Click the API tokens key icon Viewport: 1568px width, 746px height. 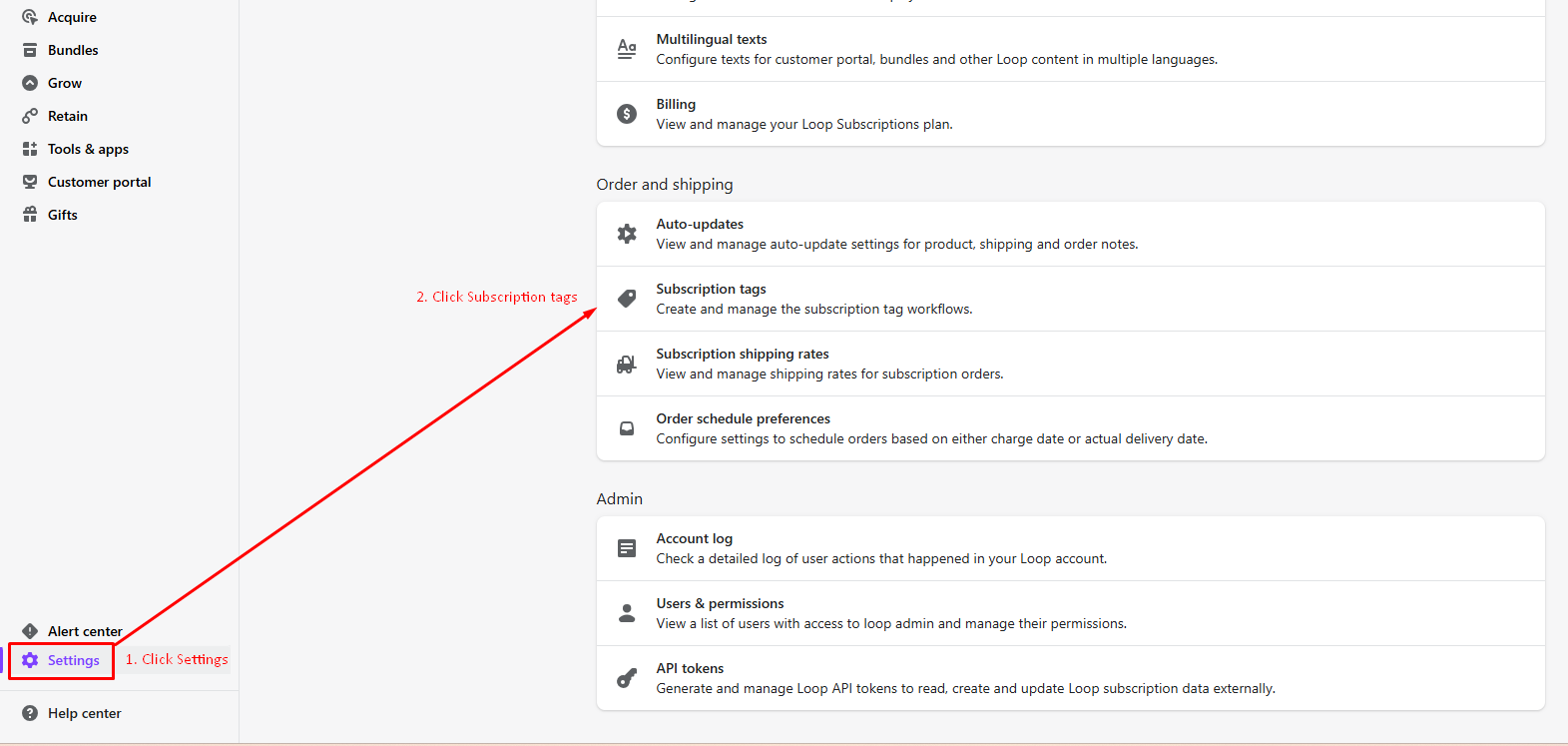point(627,678)
